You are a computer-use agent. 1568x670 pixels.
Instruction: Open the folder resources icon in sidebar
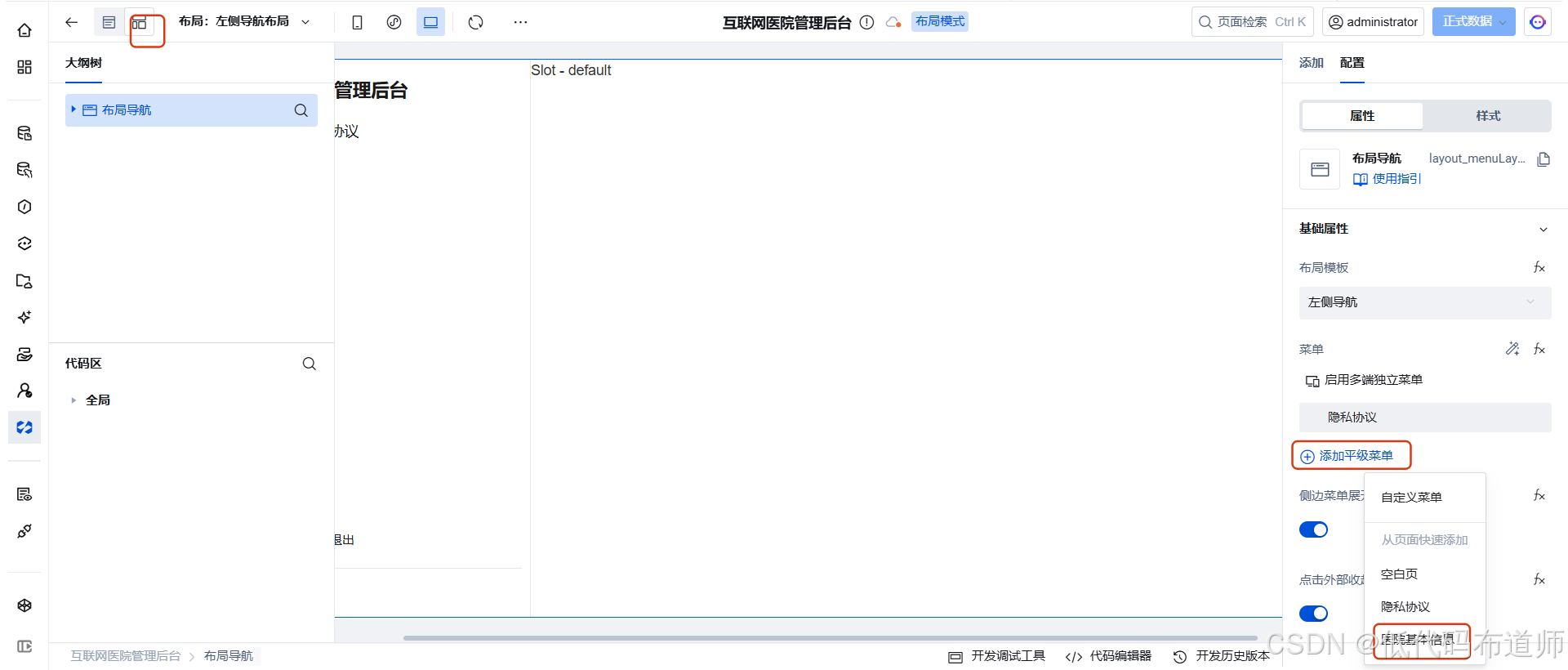pyautogui.click(x=24, y=281)
